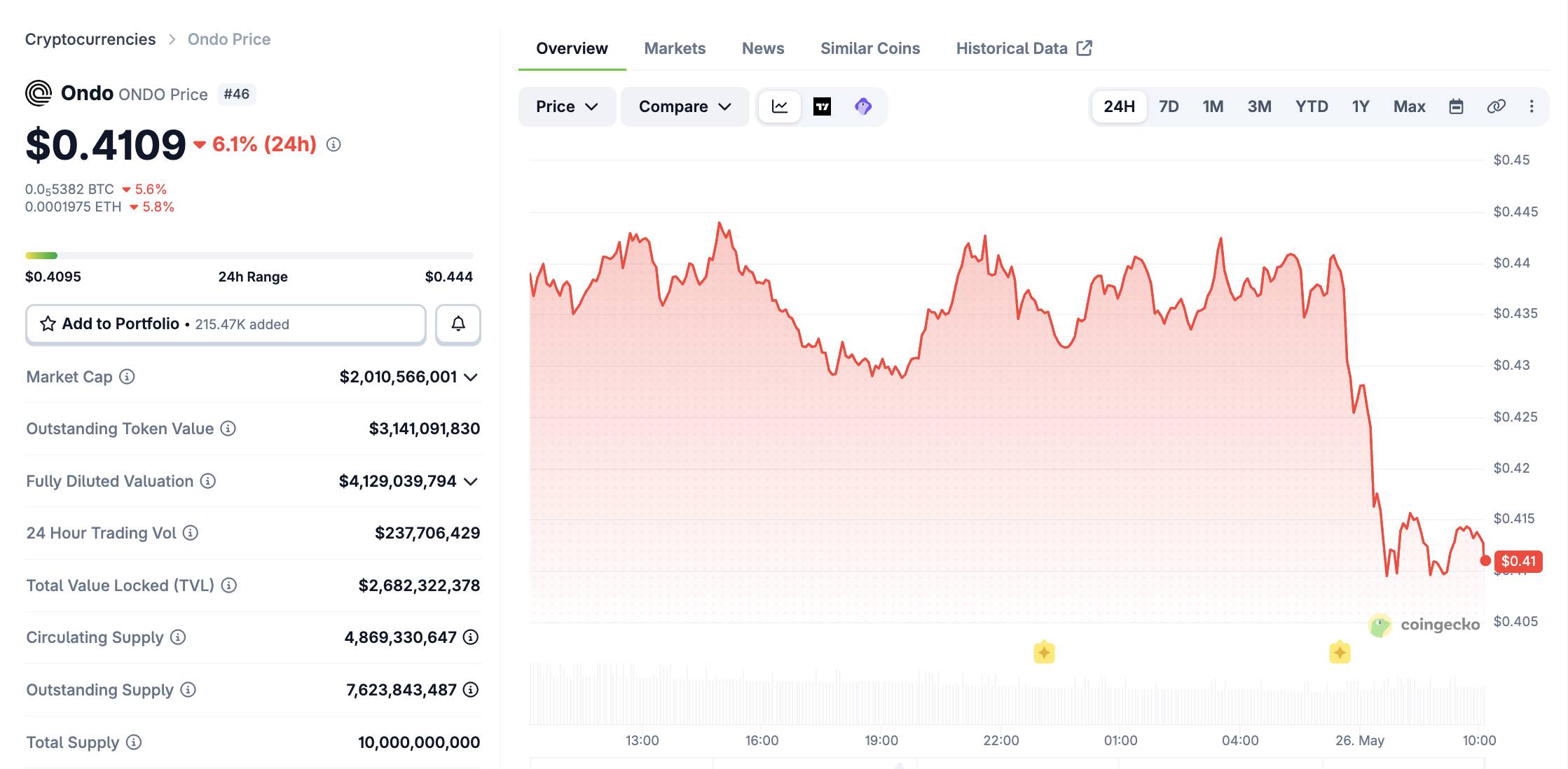Viewport: 1568px width, 769px height.
Task: Click Add to Portfolio button
Action: point(226,324)
